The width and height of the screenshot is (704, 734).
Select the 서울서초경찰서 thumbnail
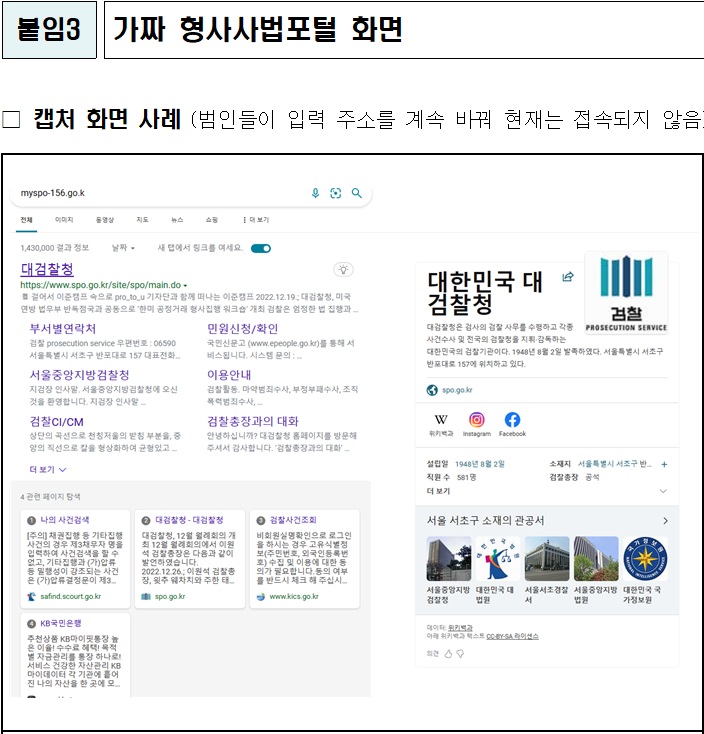click(x=547, y=559)
